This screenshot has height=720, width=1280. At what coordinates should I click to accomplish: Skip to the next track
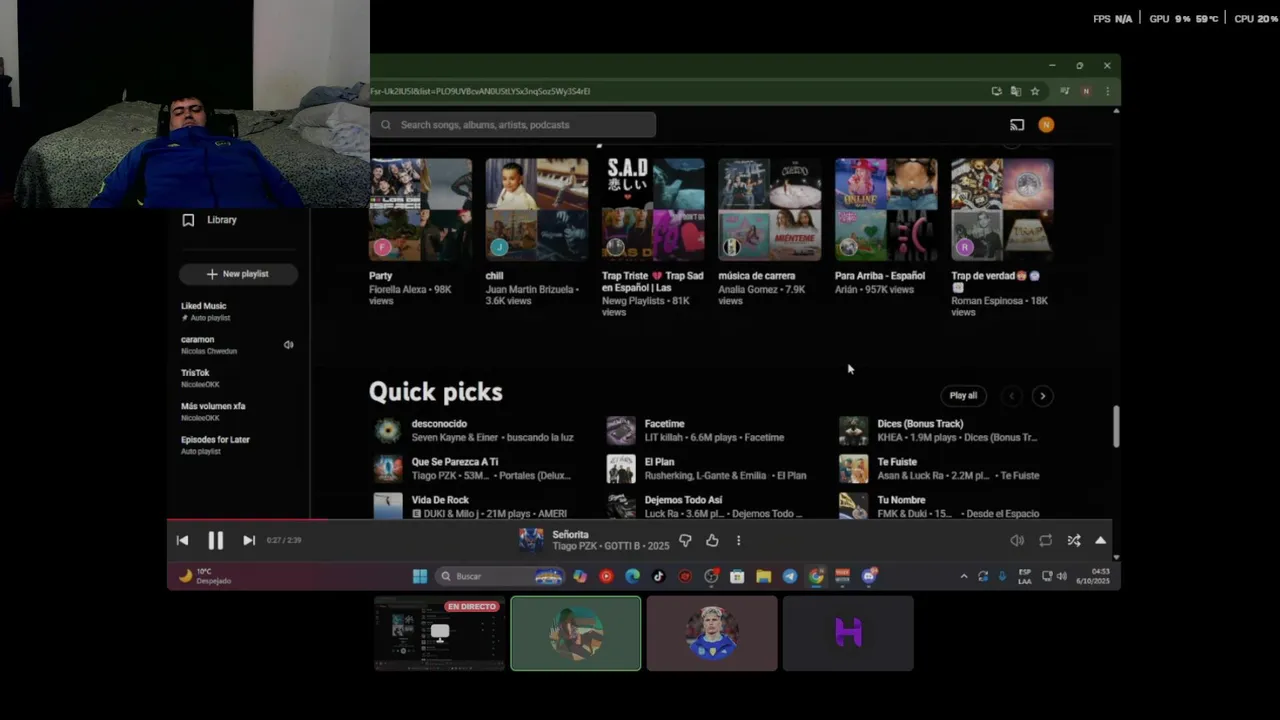point(249,540)
